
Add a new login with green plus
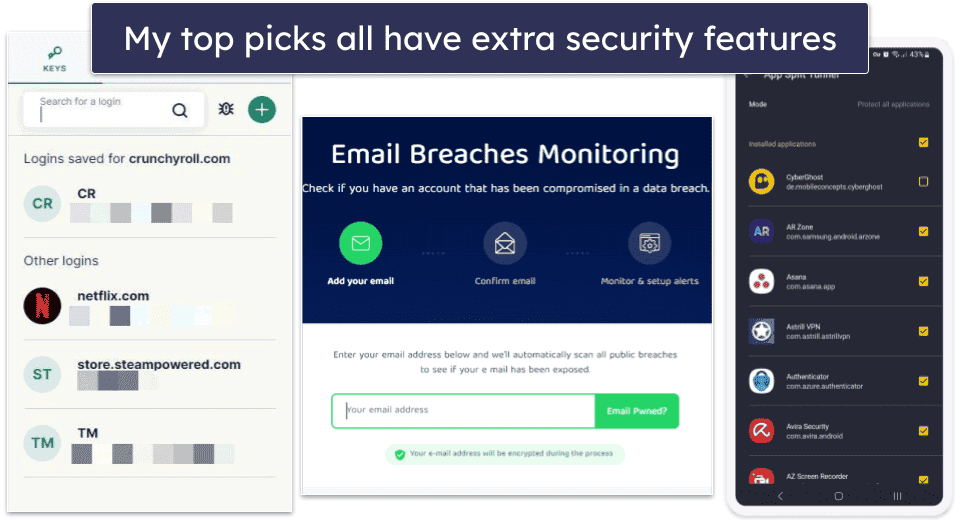262,110
